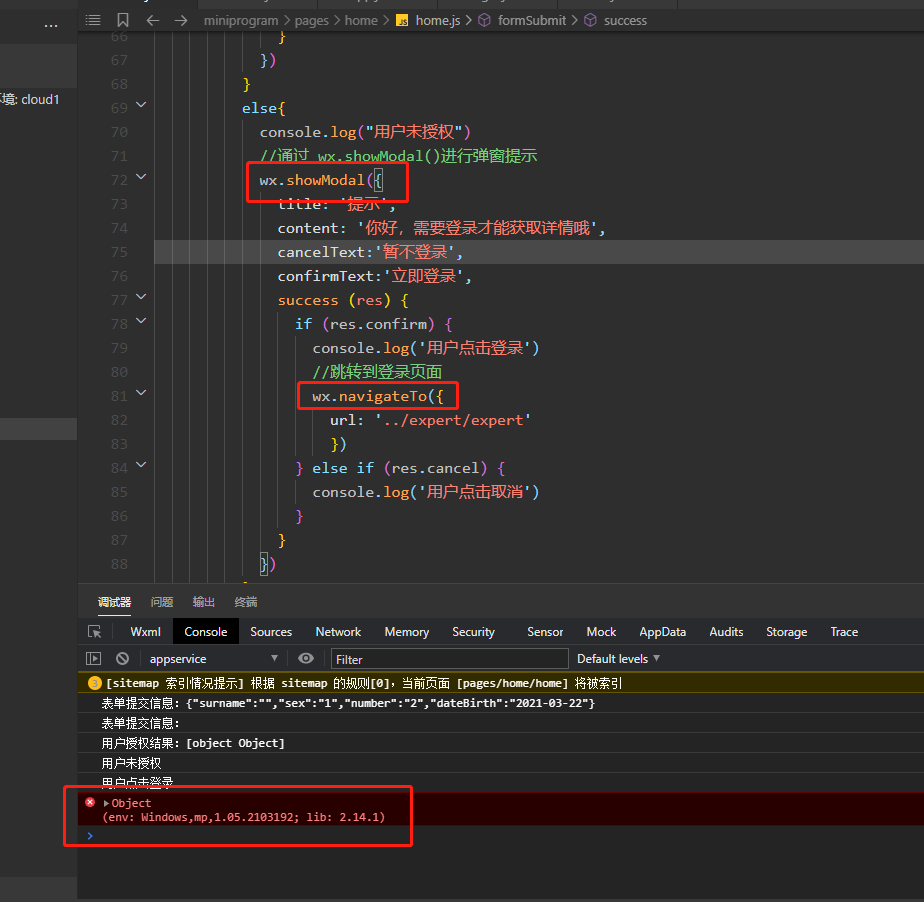Fold the wx.showModal block at line 72
The height and width of the screenshot is (902, 924).
(x=141, y=177)
